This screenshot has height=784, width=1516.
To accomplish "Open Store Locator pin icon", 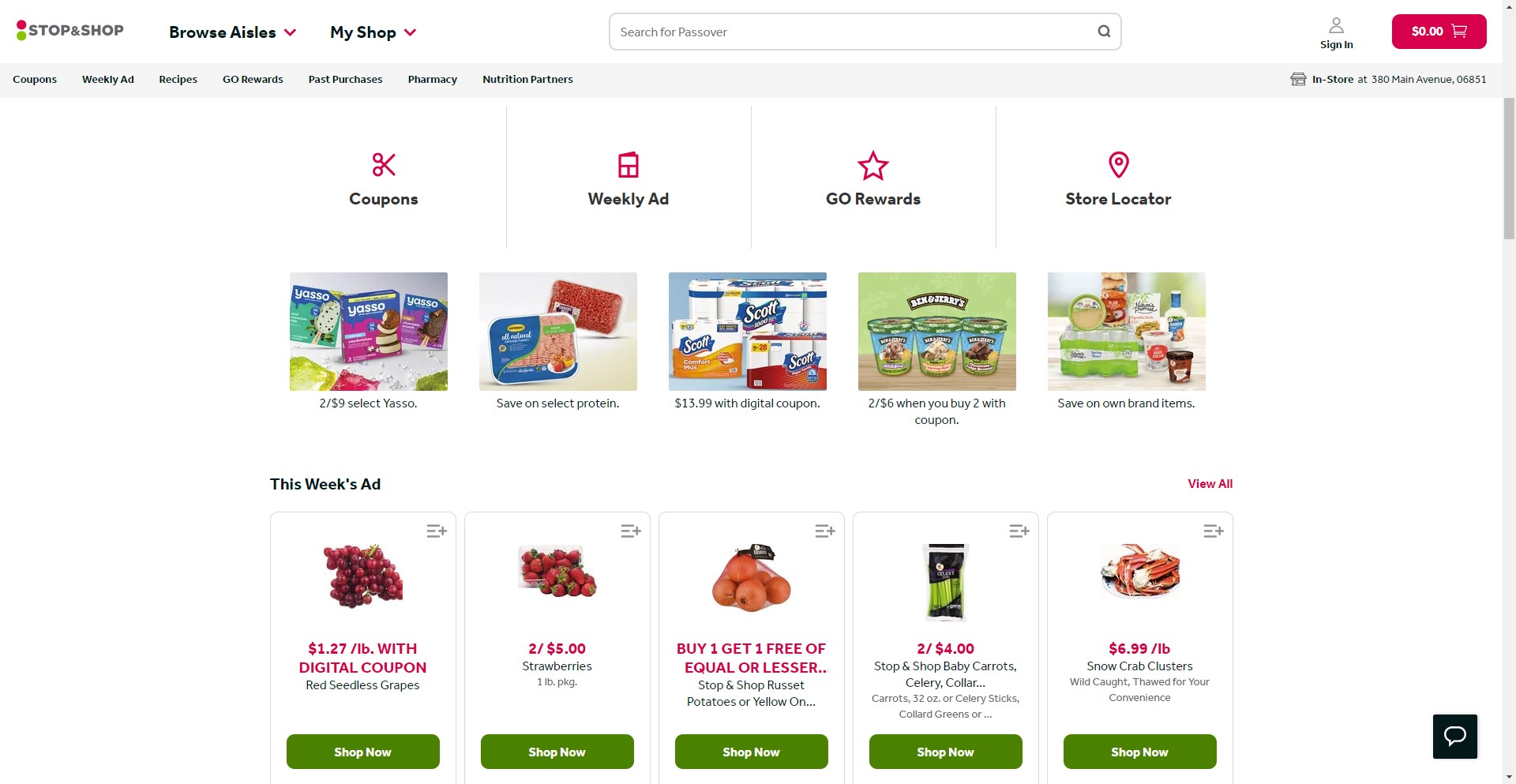I will coord(1118,165).
